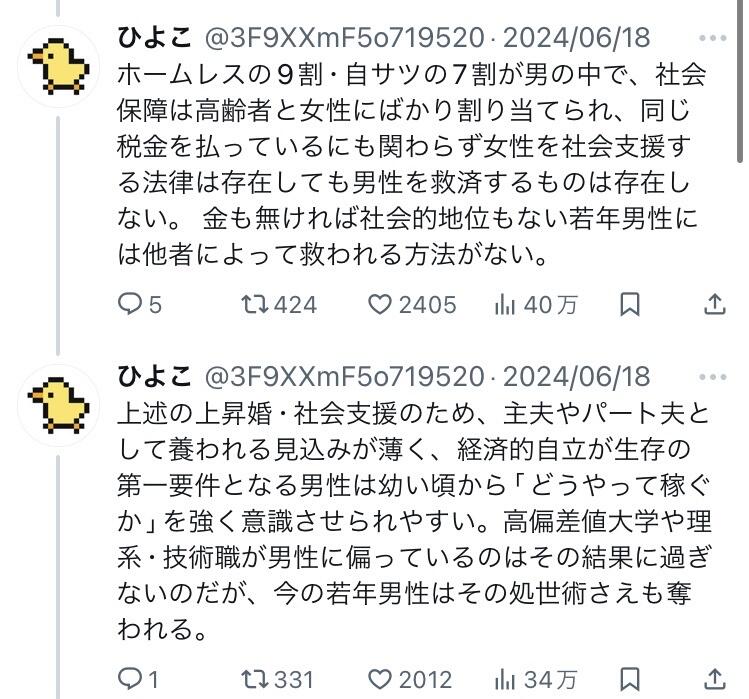749x699 pixels.
Task: Open more options menu on first tweet
Action: [713, 39]
